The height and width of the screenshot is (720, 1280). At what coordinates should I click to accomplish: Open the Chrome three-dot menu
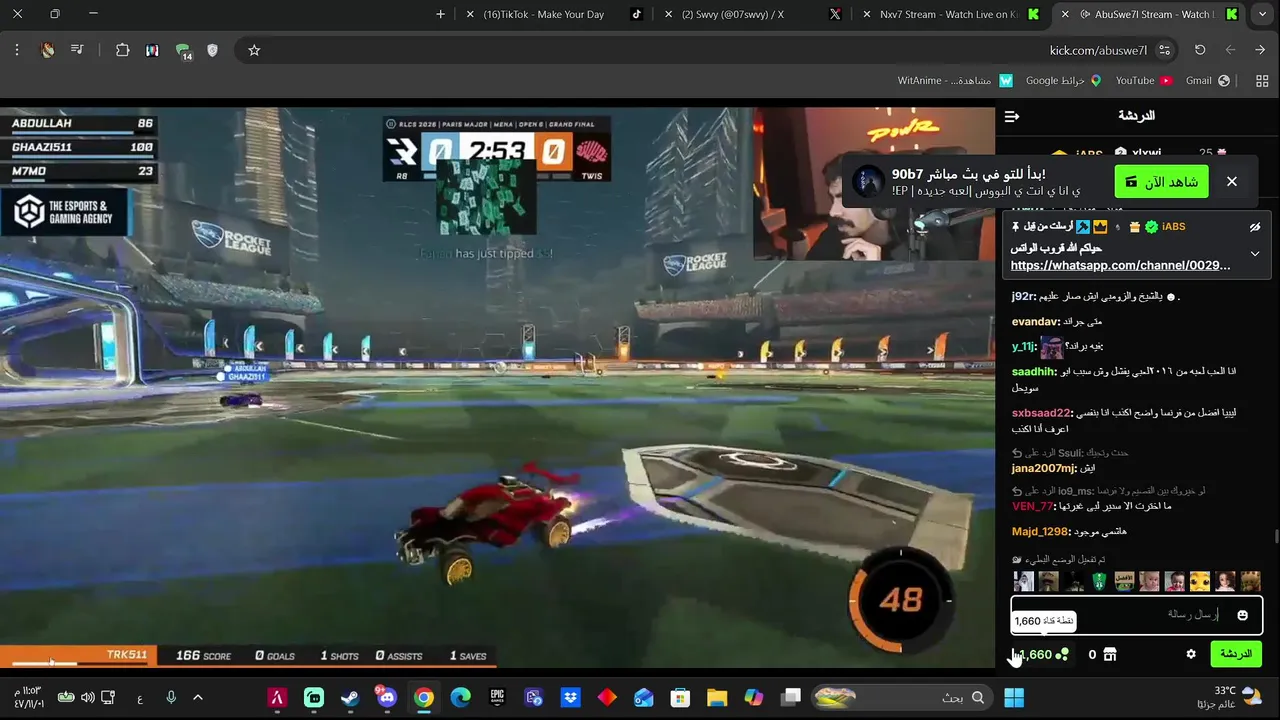tap(17, 50)
